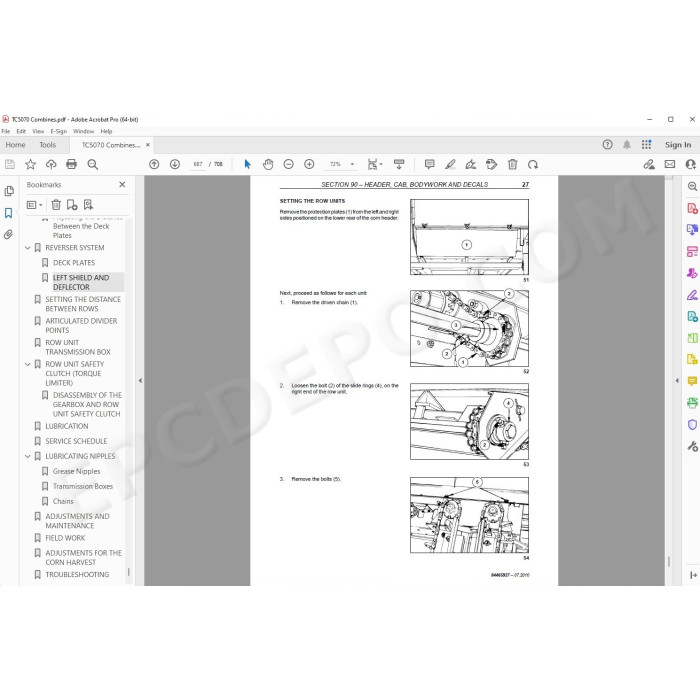Open the Window menu
Viewport: 700px width, 700px height.
[83, 131]
